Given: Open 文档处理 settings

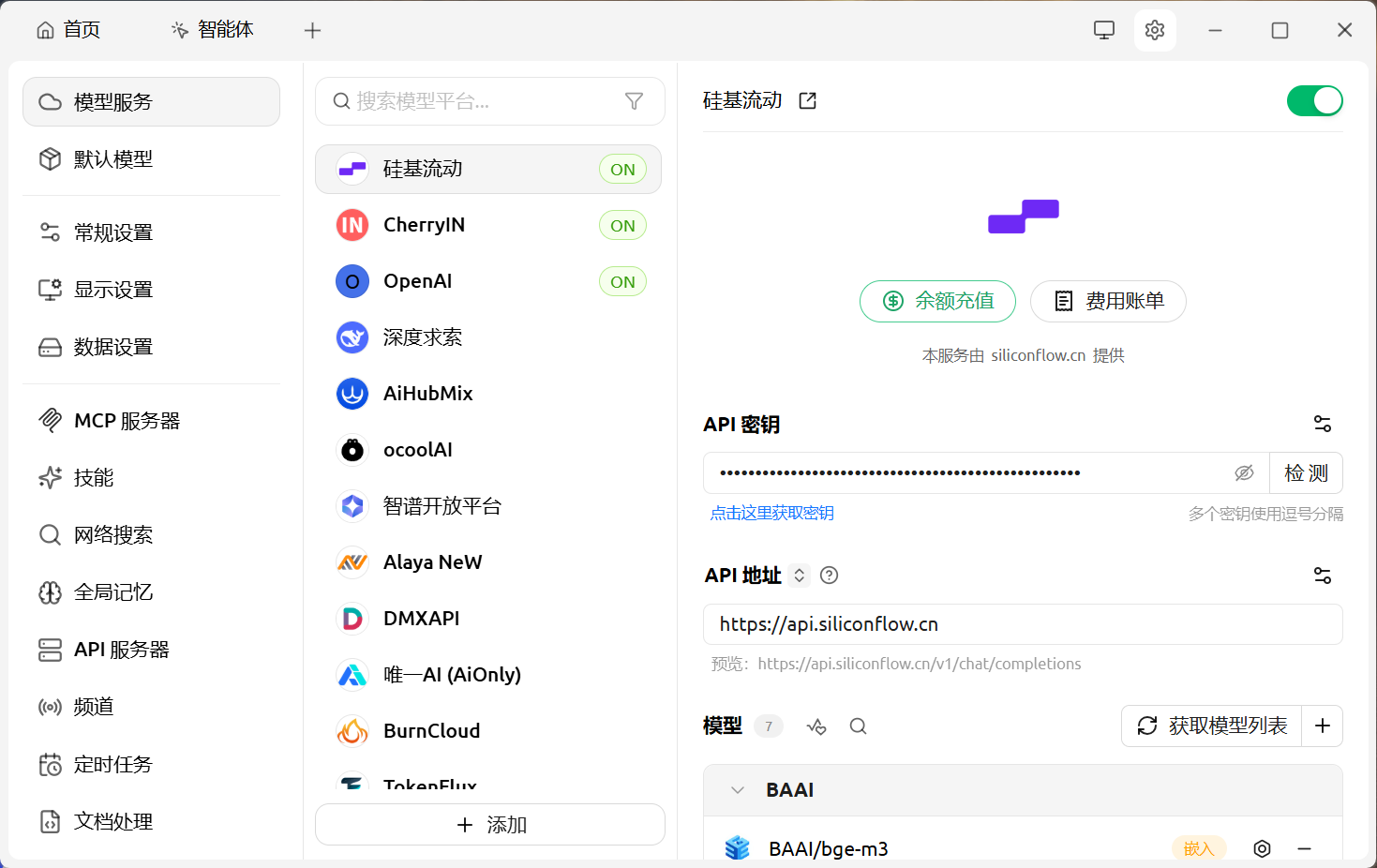Looking at the screenshot, I should pos(151,822).
